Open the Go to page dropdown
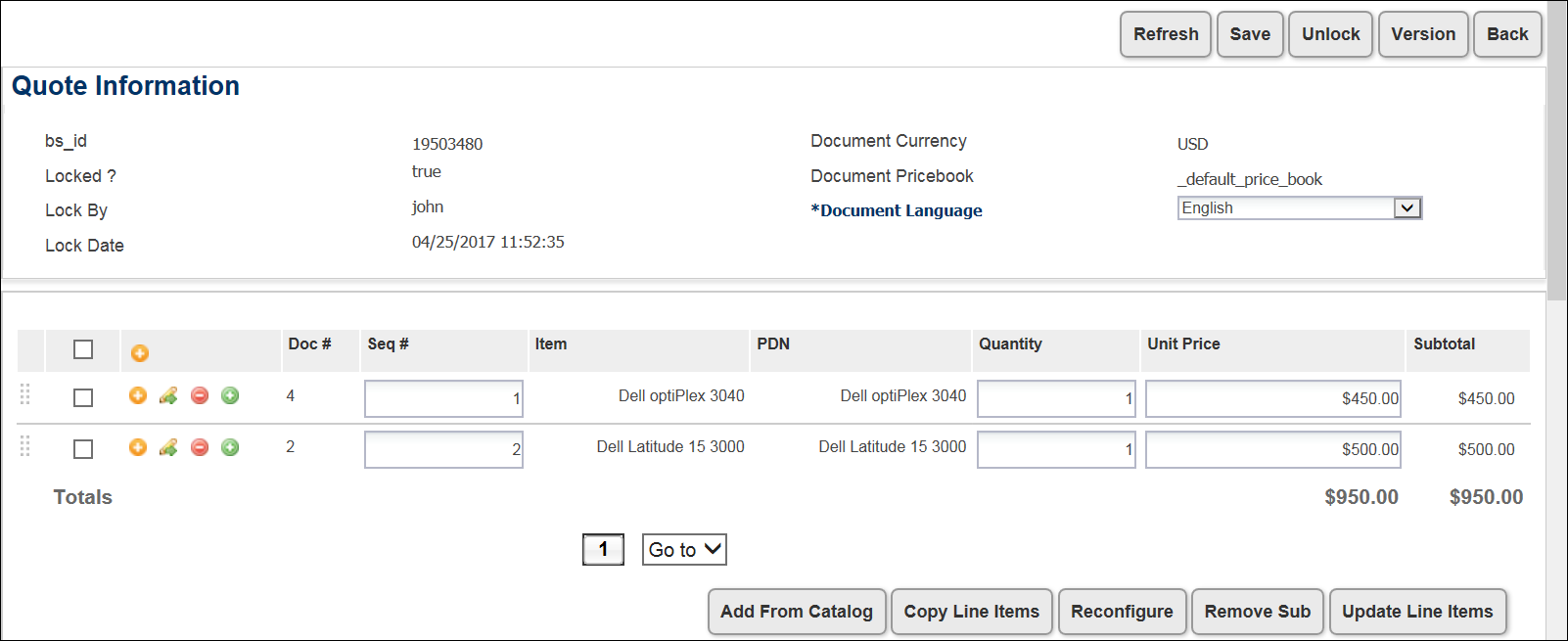 coord(684,550)
